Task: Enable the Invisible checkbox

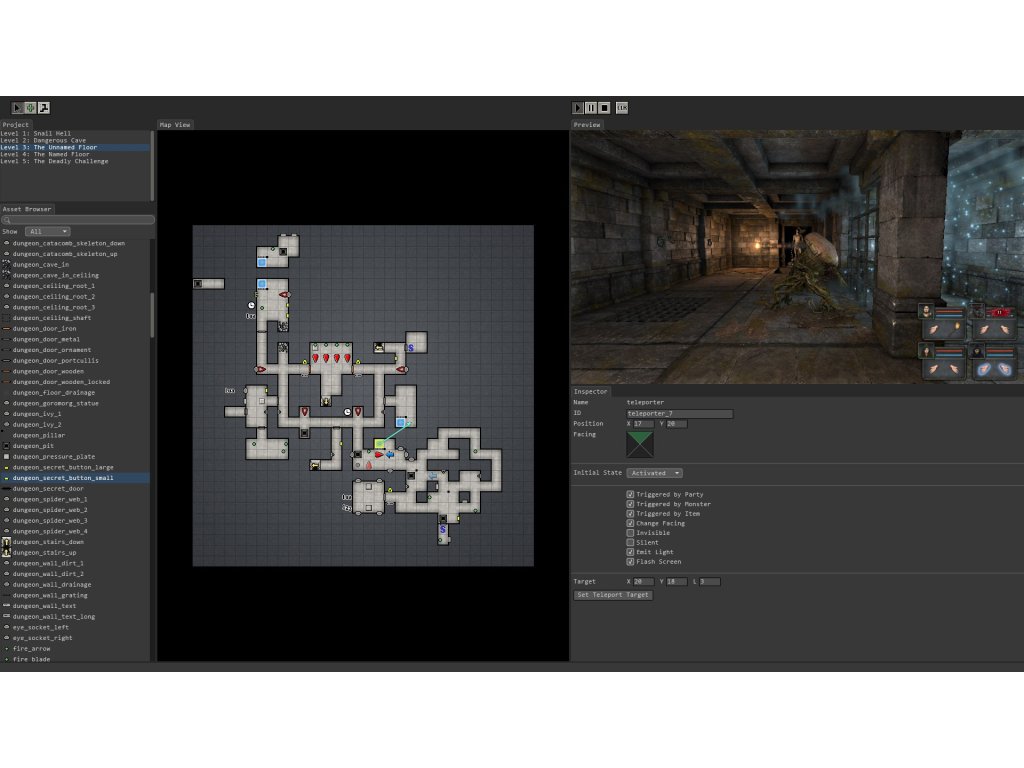Action: point(630,533)
